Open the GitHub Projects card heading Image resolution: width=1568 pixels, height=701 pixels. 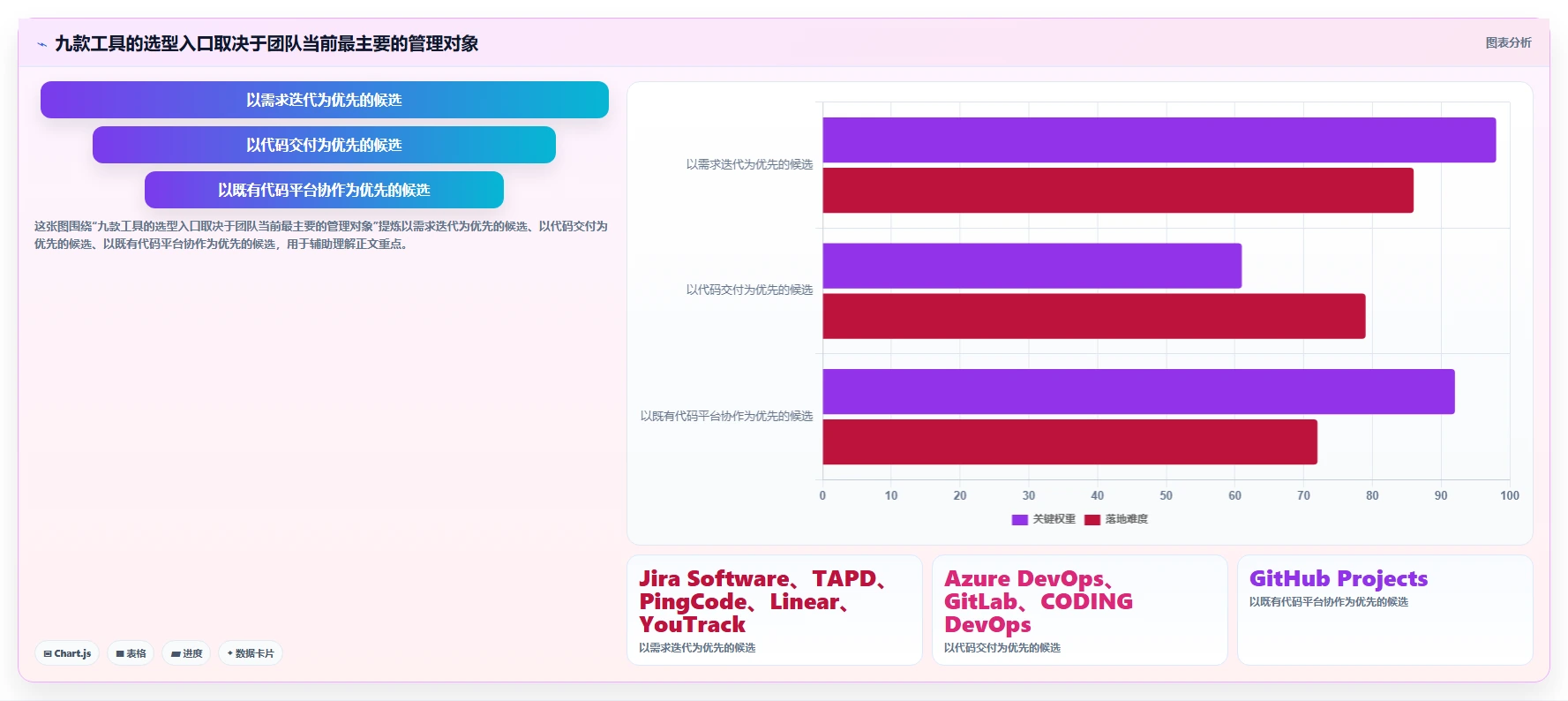[1339, 578]
